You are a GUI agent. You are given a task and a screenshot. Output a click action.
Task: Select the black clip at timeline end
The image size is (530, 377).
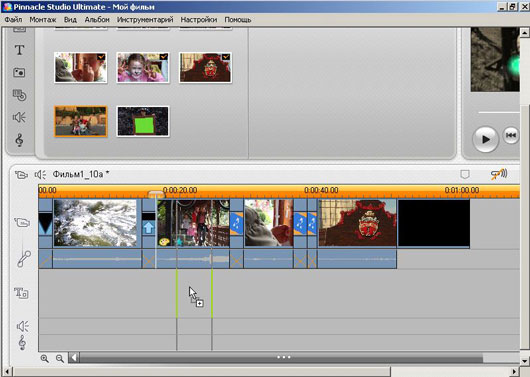(434, 223)
